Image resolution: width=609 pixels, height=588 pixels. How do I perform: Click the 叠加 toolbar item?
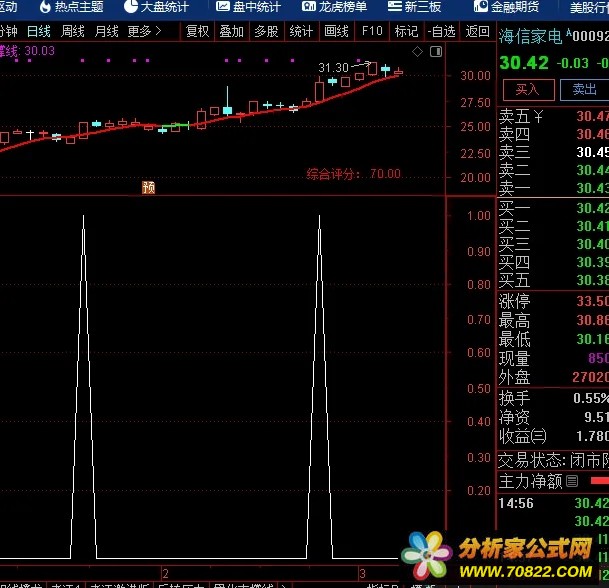231,31
